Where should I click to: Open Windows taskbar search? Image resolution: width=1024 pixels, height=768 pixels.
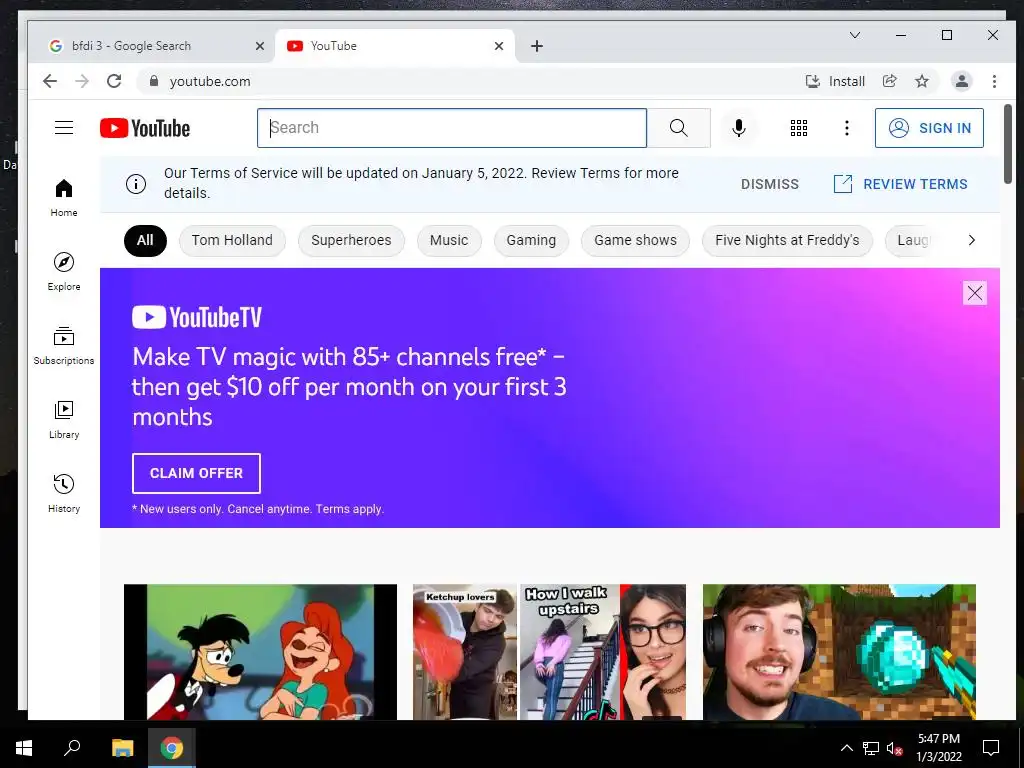click(x=72, y=748)
